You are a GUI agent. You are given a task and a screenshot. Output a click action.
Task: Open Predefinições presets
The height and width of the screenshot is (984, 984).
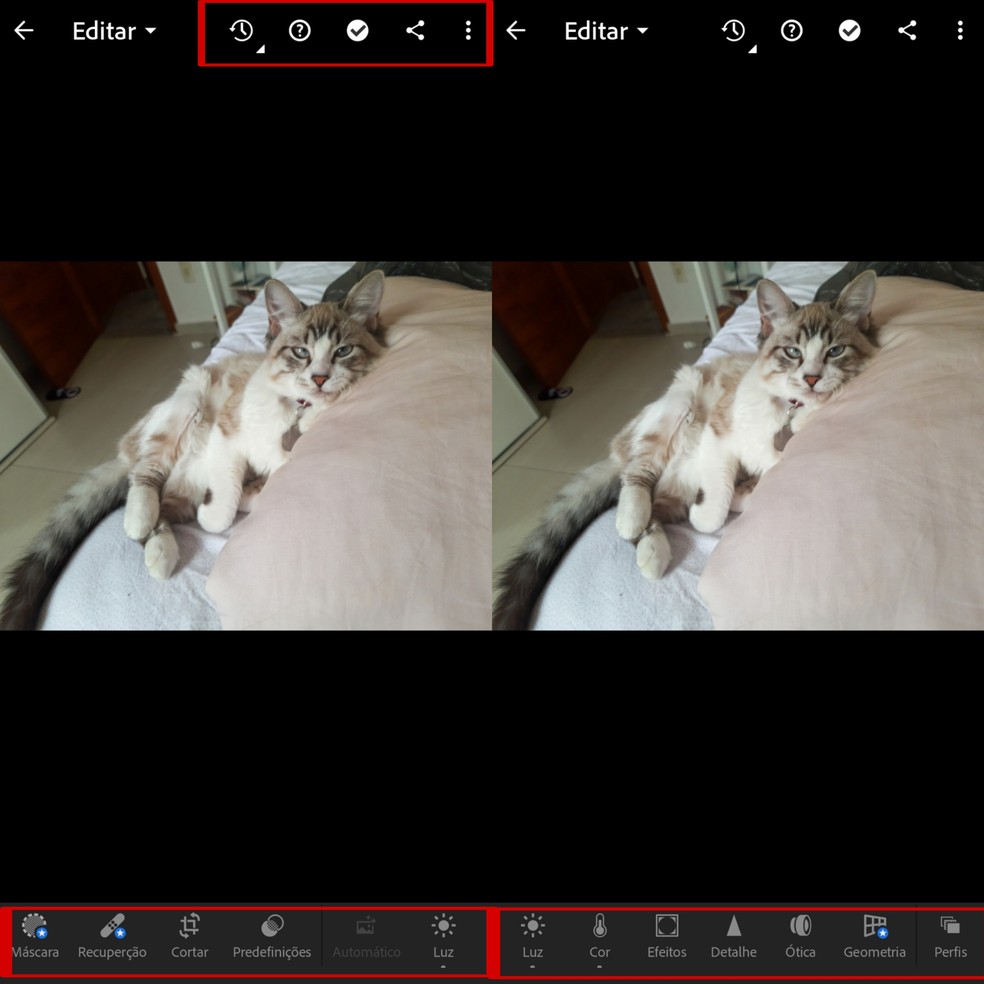(x=272, y=936)
